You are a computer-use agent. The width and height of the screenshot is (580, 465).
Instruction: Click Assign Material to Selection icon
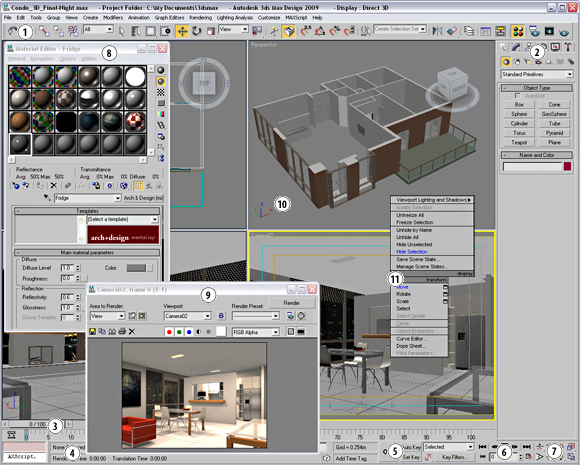[40, 186]
